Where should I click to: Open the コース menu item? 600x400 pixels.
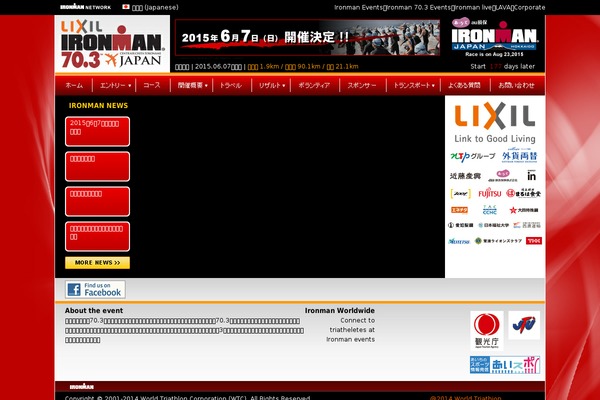tap(152, 85)
